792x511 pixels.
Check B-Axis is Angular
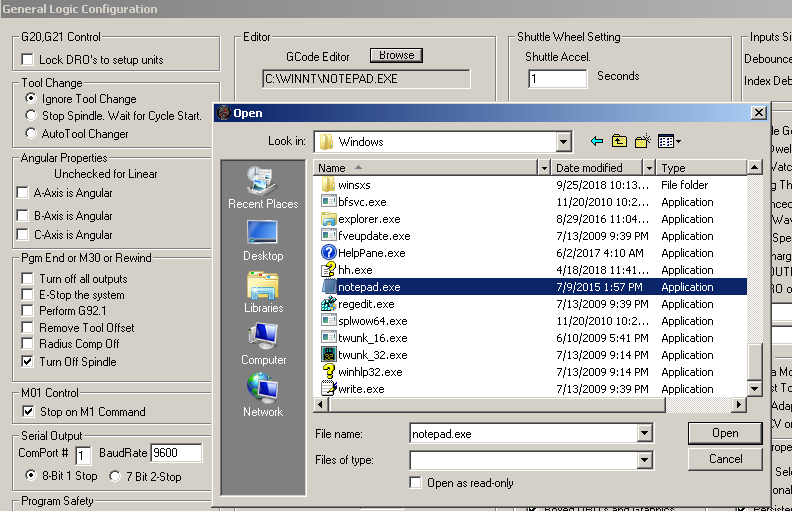coord(22,216)
